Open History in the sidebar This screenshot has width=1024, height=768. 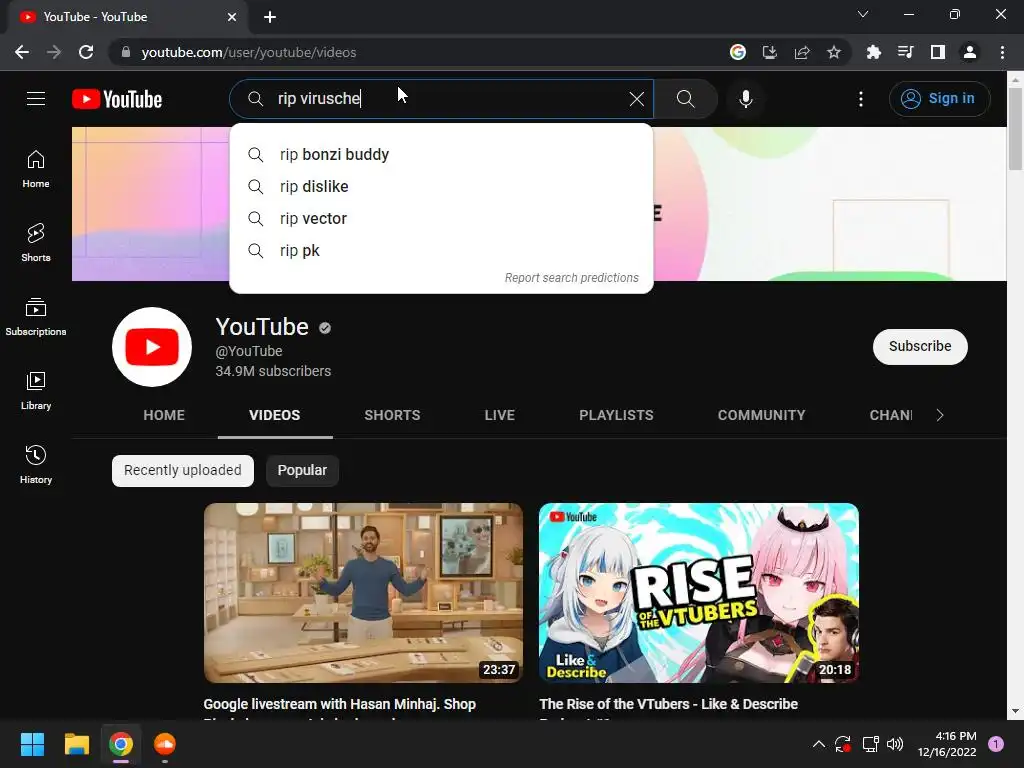(36, 464)
